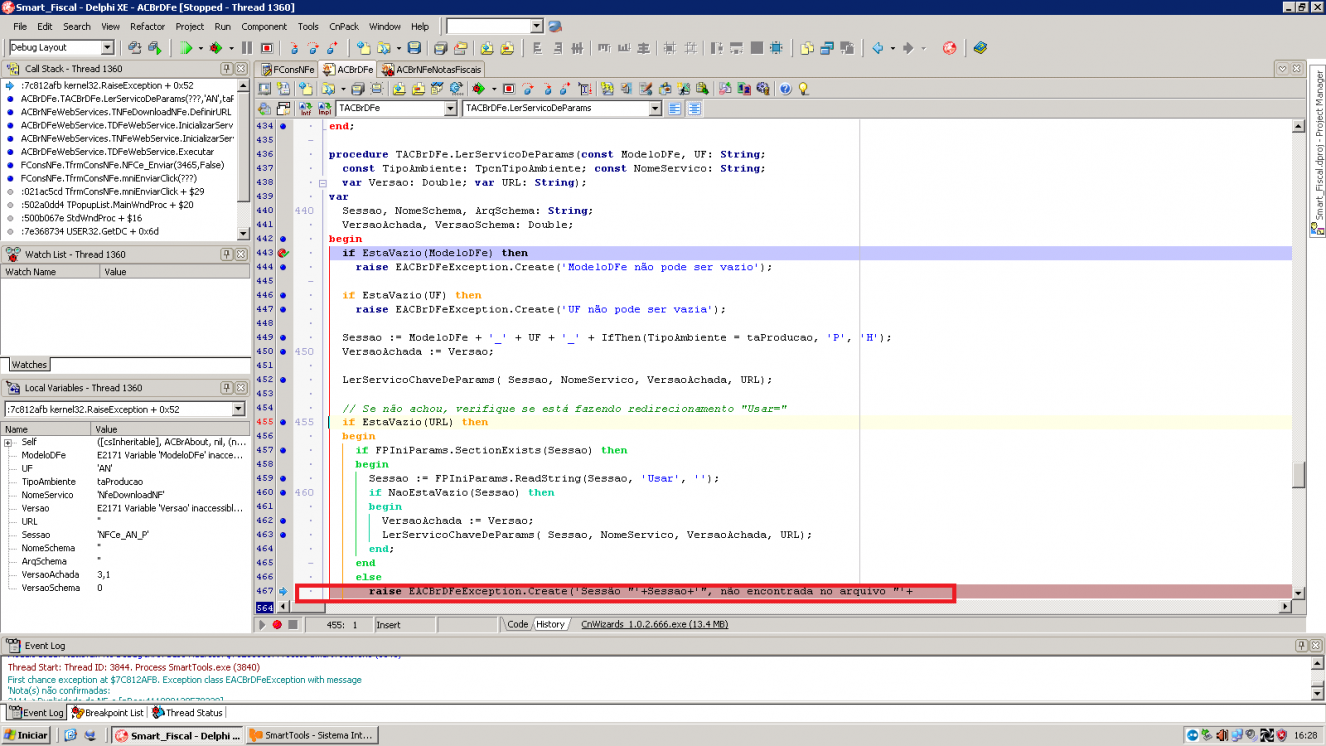
Task: Switch to the FConsNFe editor tab
Action: (287, 69)
